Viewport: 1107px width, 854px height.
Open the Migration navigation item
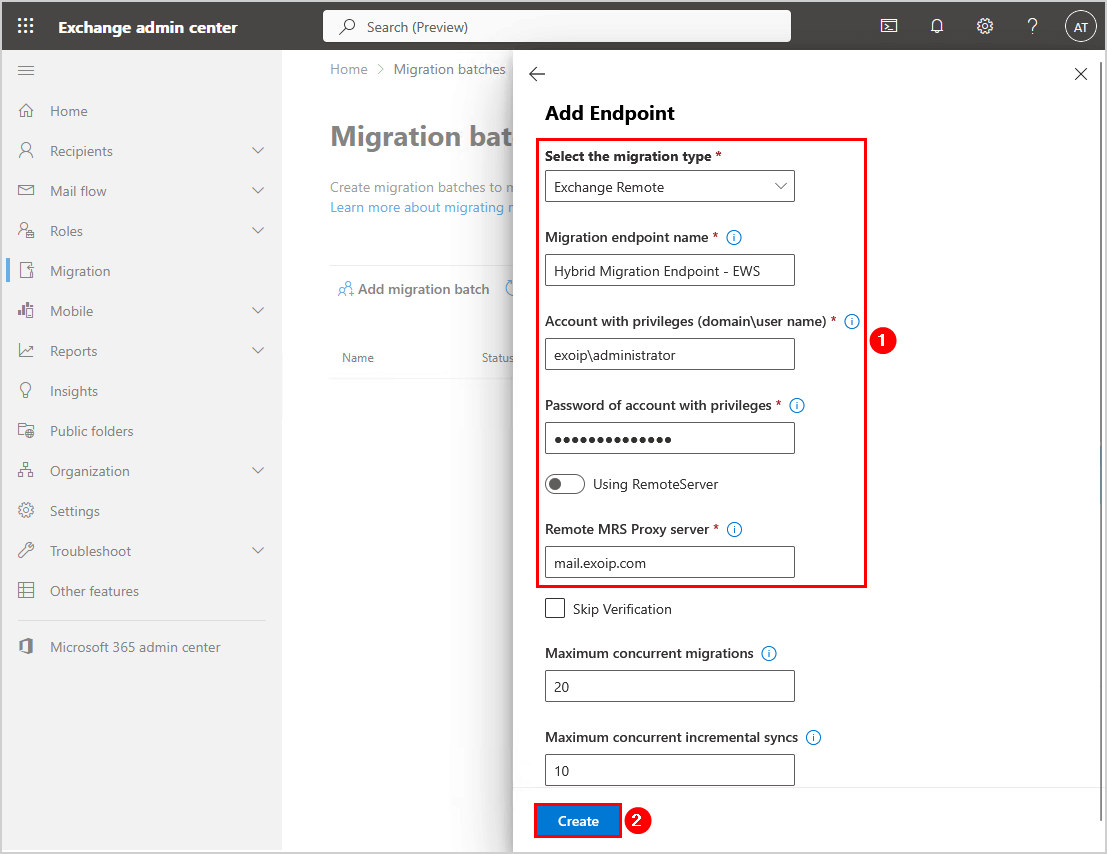pos(80,271)
